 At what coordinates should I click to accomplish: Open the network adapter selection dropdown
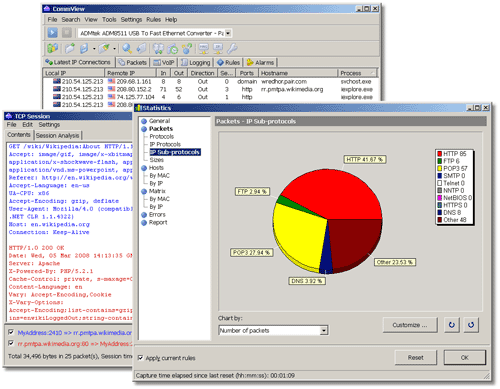[228, 33]
